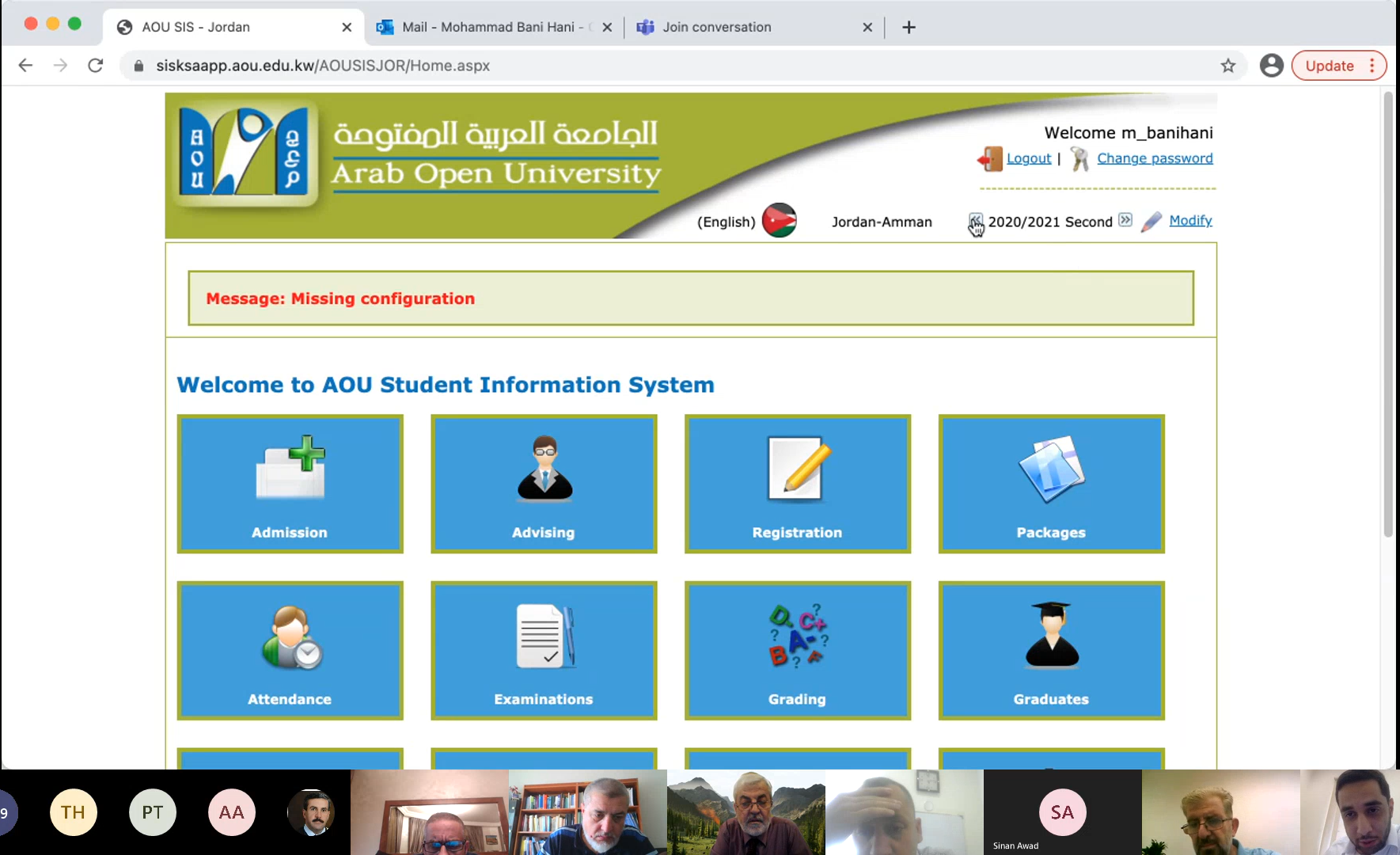Click the Modify semester link
Screen dimensions: 1400x855
click(x=1190, y=221)
